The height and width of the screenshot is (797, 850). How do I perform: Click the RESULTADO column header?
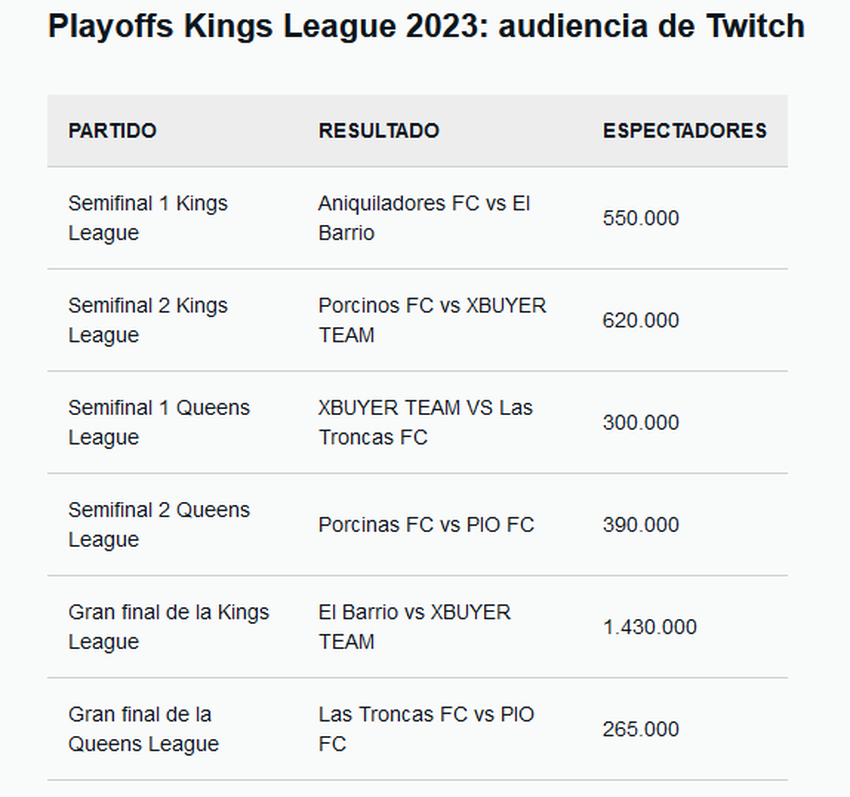tap(378, 131)
